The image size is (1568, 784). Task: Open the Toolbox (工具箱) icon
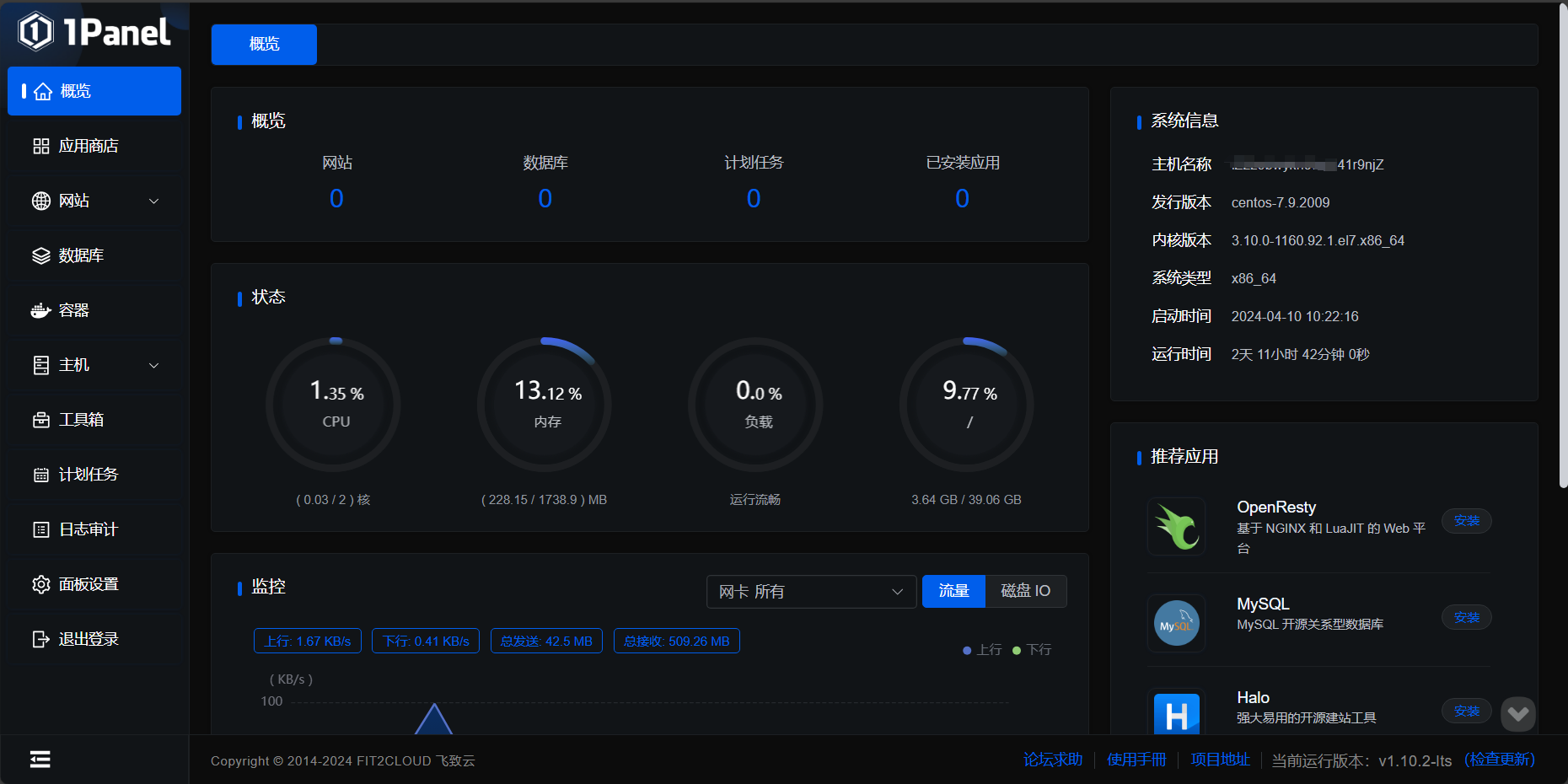click(40, 420)
